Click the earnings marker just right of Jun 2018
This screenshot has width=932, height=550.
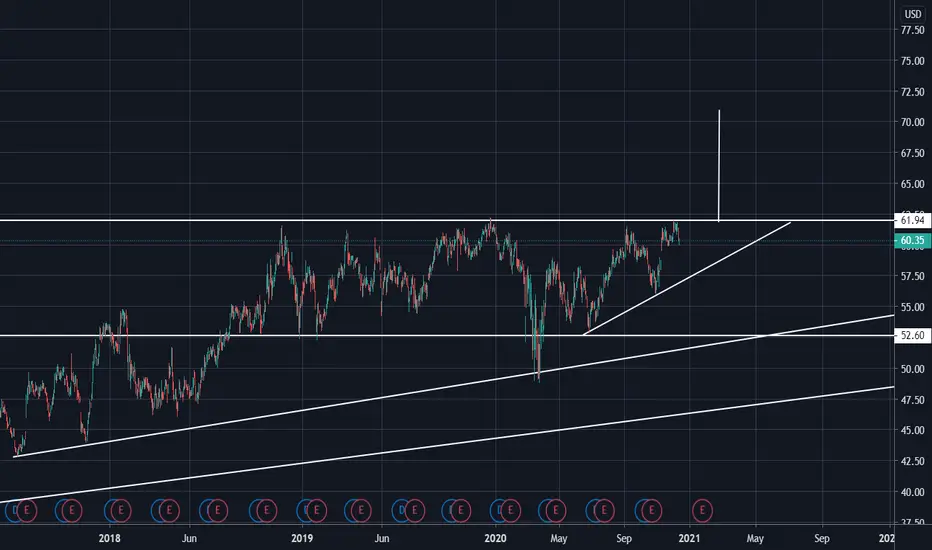pyautogui.click(x=218, y=510)
